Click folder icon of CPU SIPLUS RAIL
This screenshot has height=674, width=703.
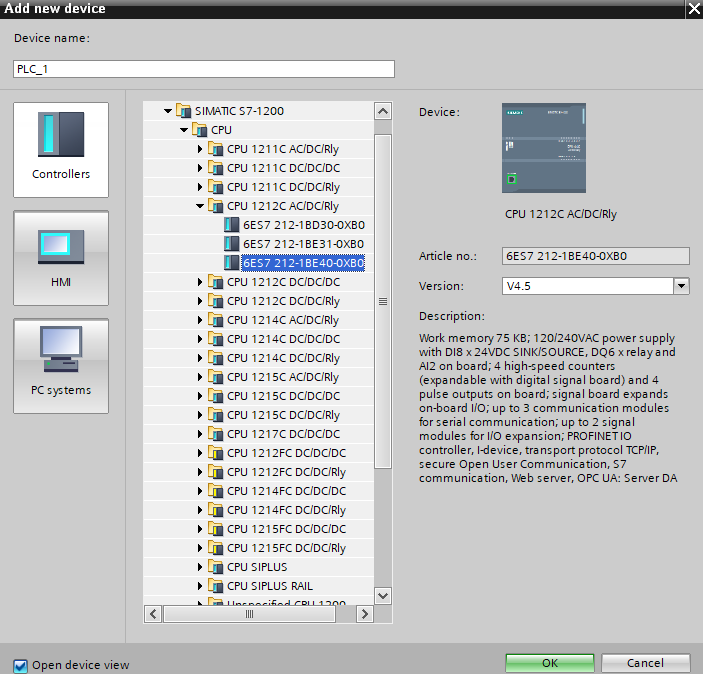tap(216, 586)
